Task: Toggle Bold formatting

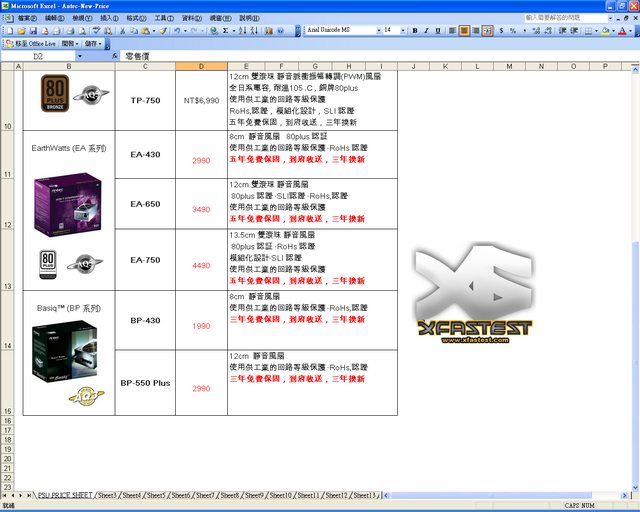Action: (x=415, y=31)
